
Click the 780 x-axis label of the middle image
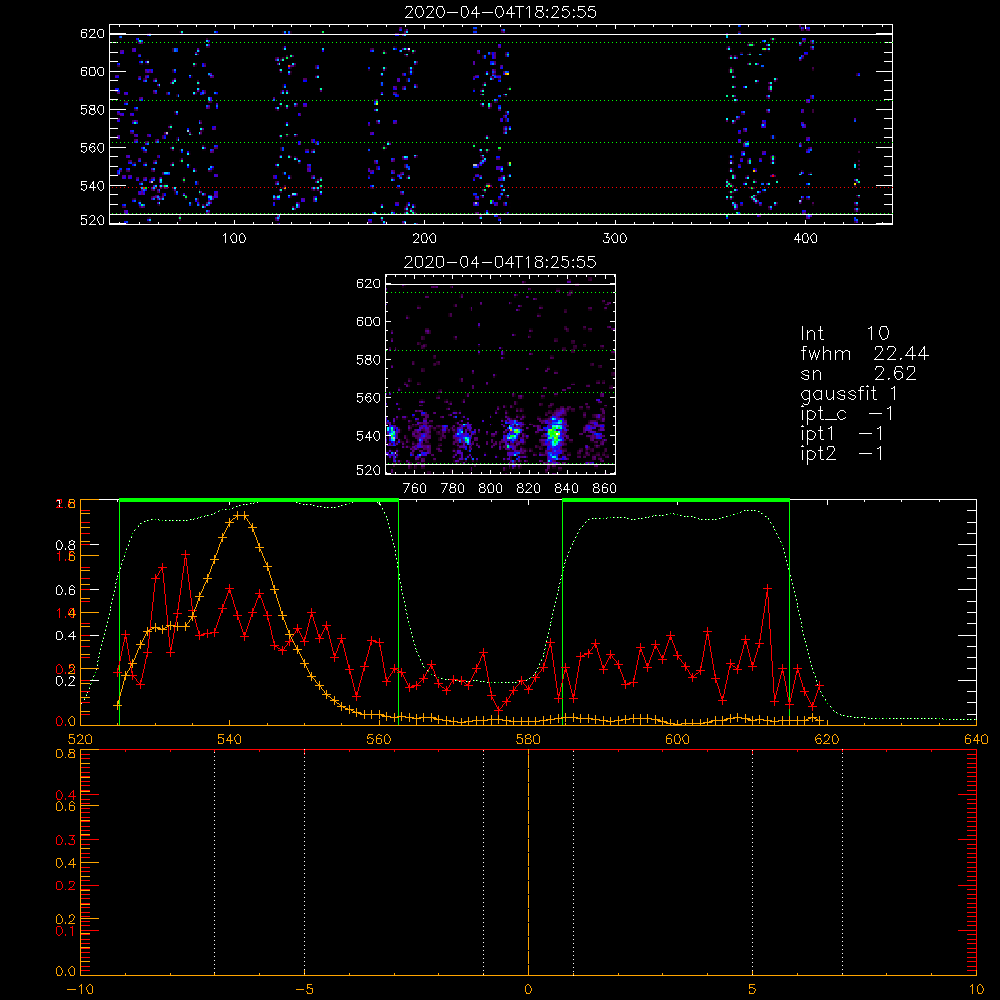click(453, 489)
